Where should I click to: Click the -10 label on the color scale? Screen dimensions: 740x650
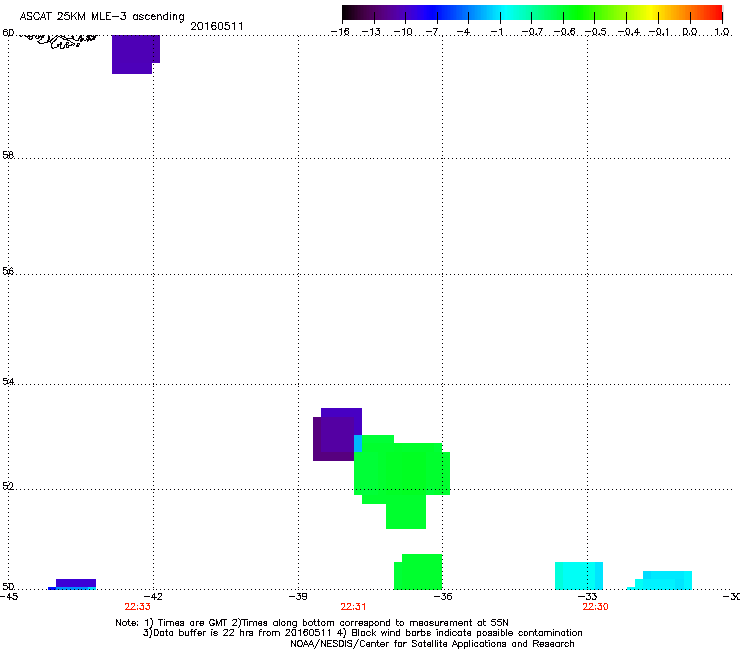coord(403,32)
